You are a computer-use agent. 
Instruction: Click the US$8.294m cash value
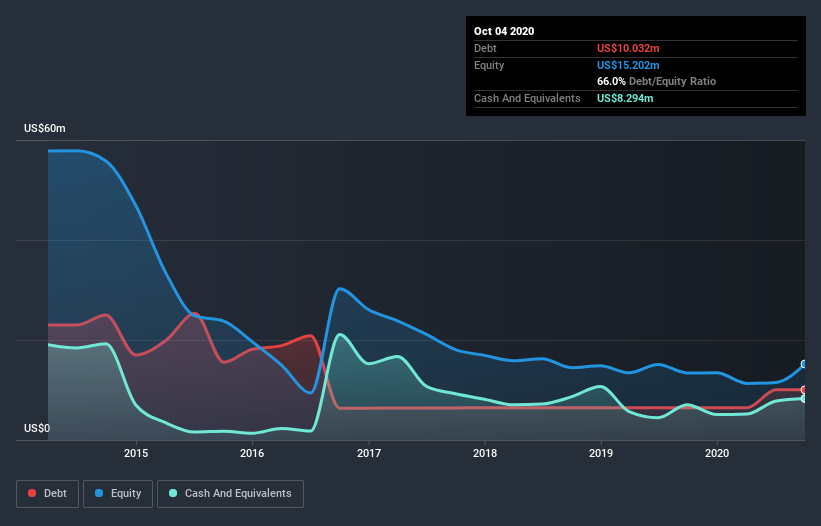click(625, 98)
